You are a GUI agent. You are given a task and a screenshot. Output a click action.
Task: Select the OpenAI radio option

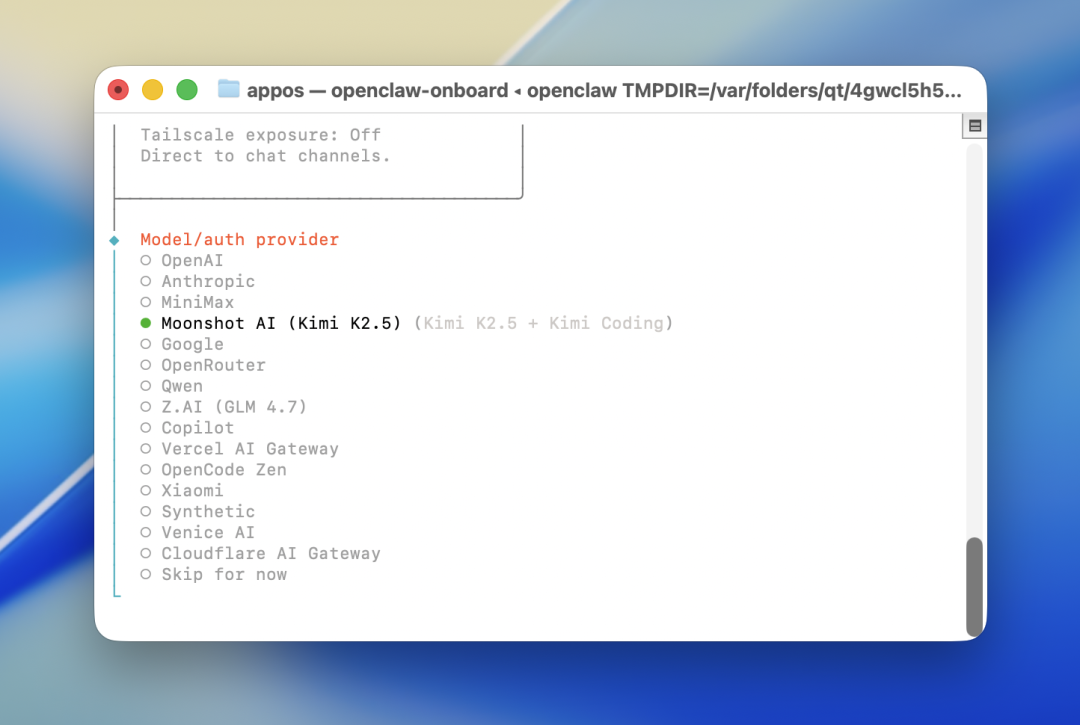(x=192, y=261)
